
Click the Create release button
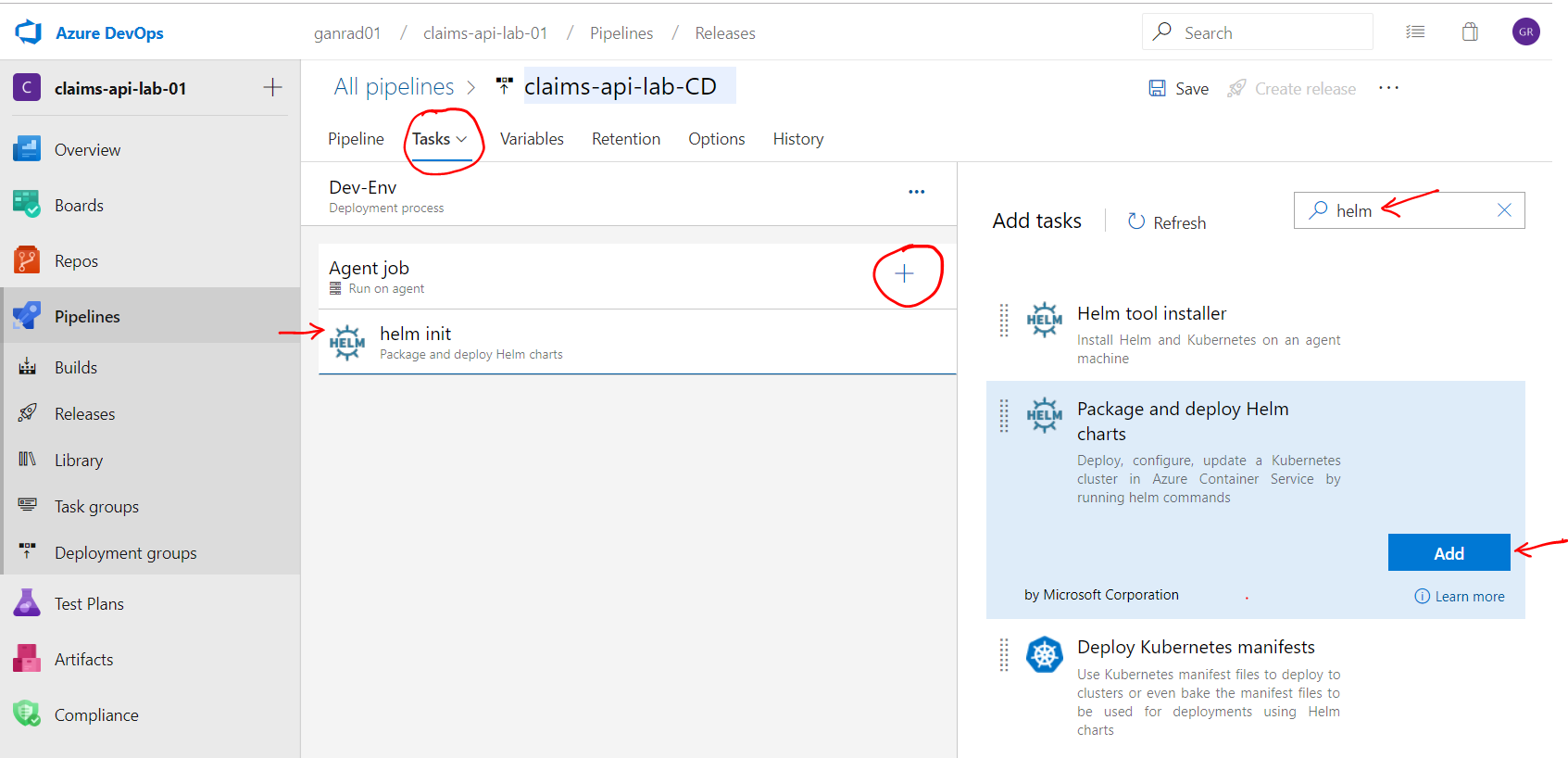(x=1291, y=88)
